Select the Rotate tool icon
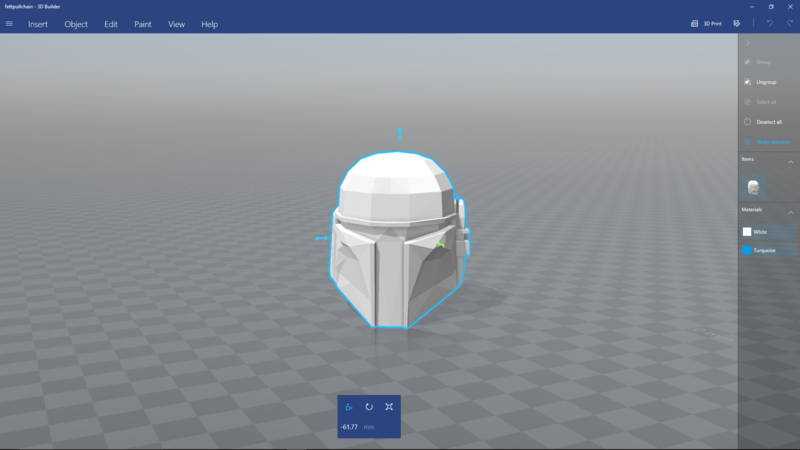The image size is (800, 450). (369, 407)
